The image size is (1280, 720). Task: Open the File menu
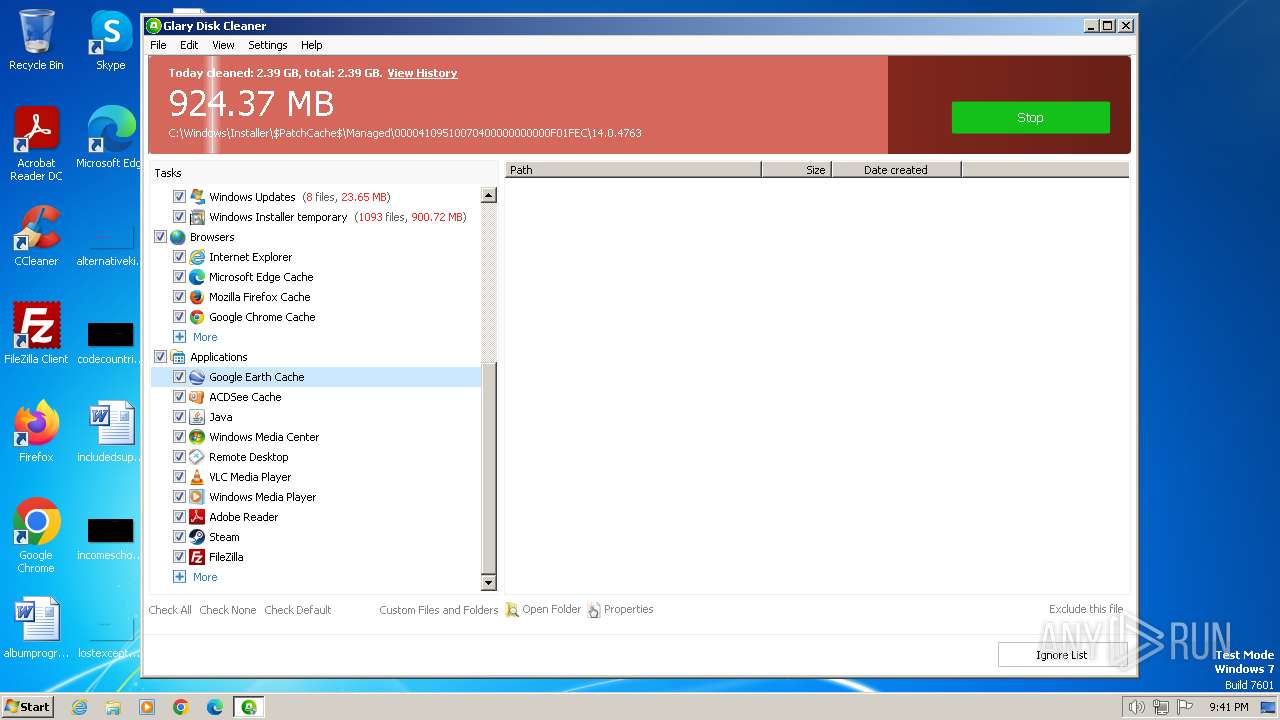coord(158,45)
